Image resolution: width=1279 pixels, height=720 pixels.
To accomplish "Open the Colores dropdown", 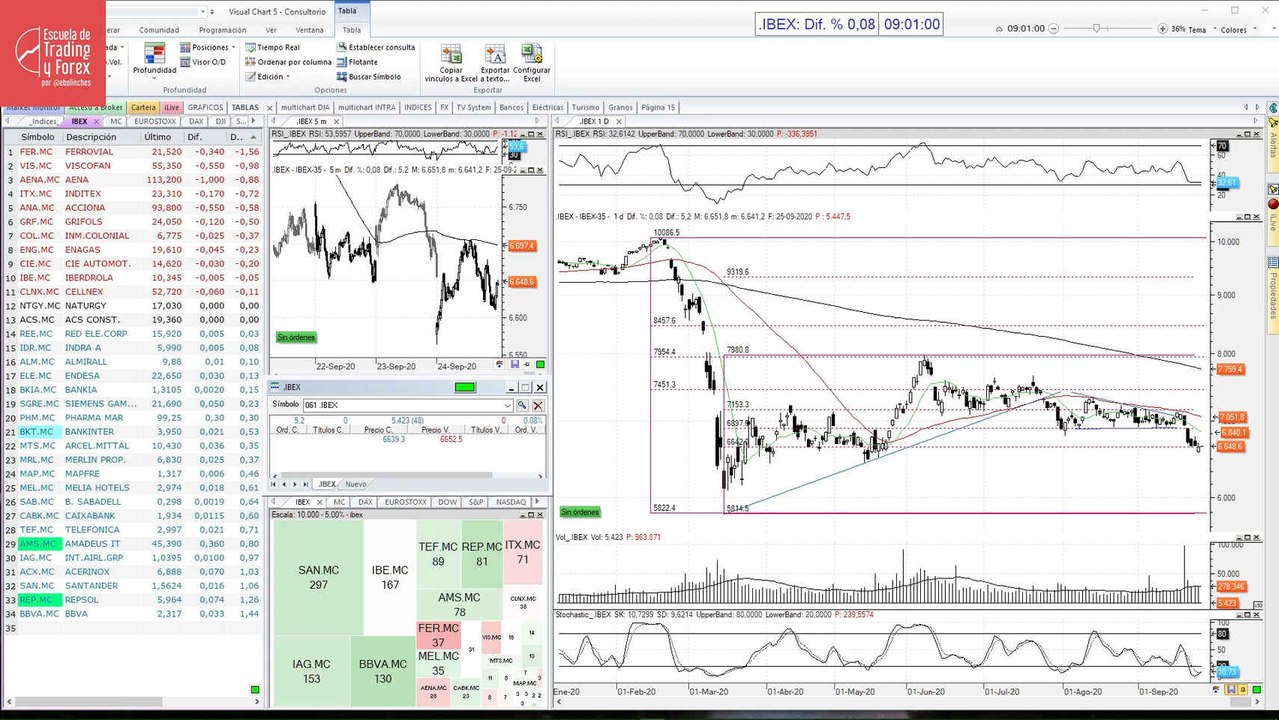I will tap(1238, 29).
